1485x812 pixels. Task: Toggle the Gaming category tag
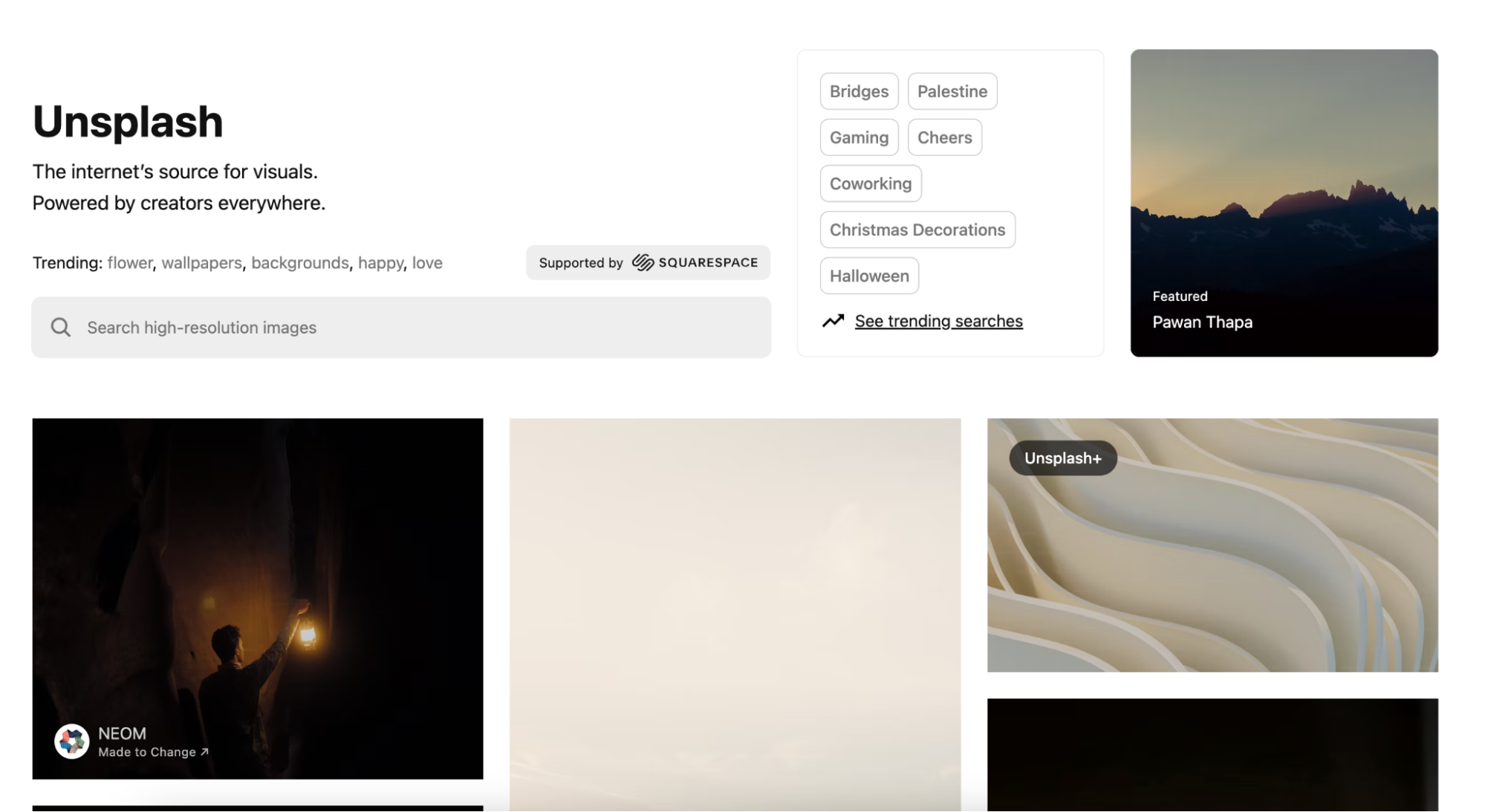[x=858, y=136]
